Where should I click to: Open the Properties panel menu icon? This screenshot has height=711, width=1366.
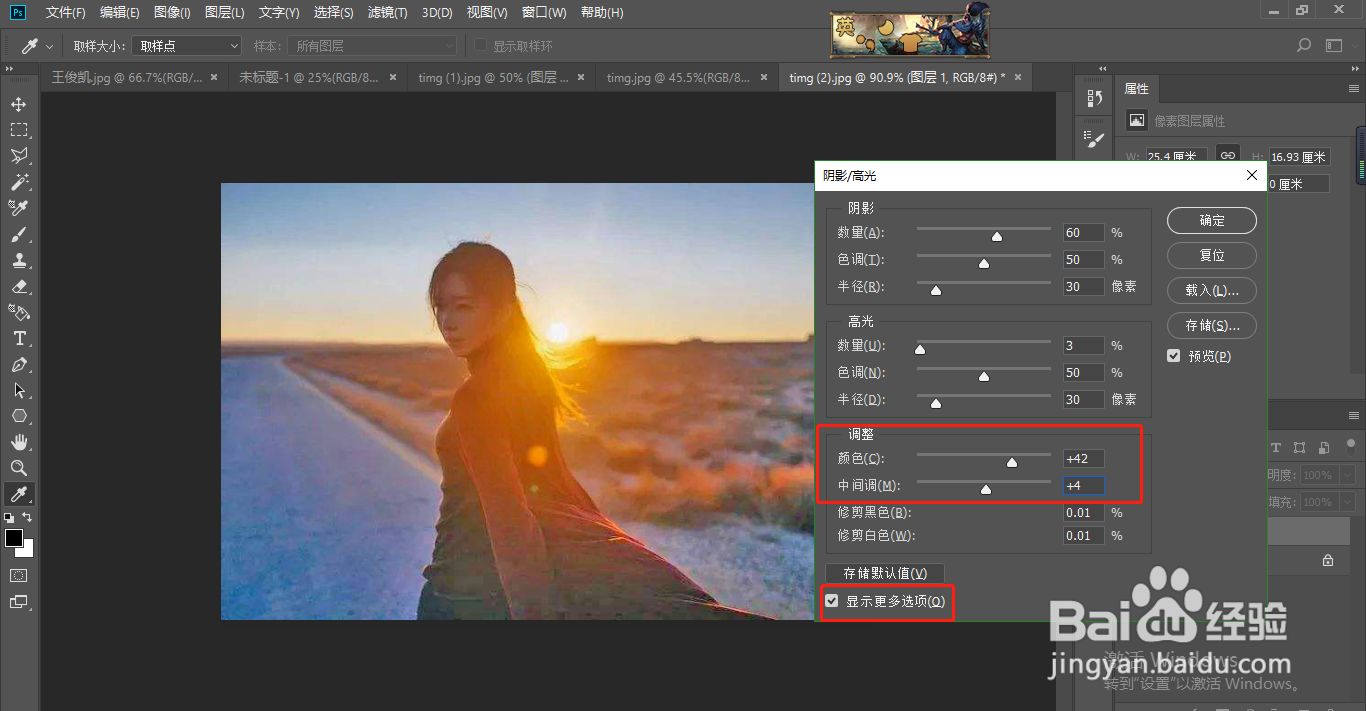click(x=1356, y=89)
